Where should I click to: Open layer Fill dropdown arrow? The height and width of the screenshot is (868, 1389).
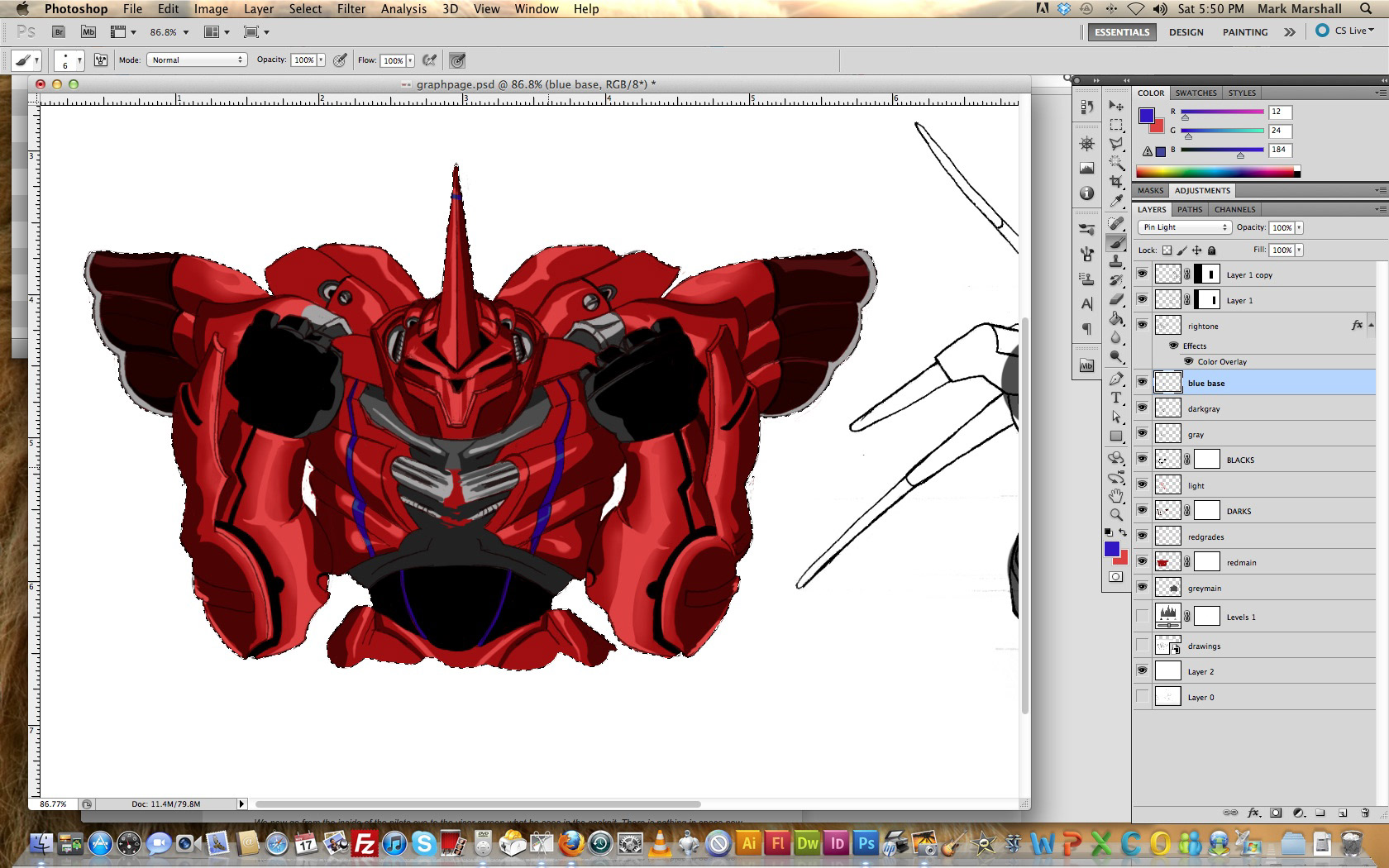(x=1299, y=250)
